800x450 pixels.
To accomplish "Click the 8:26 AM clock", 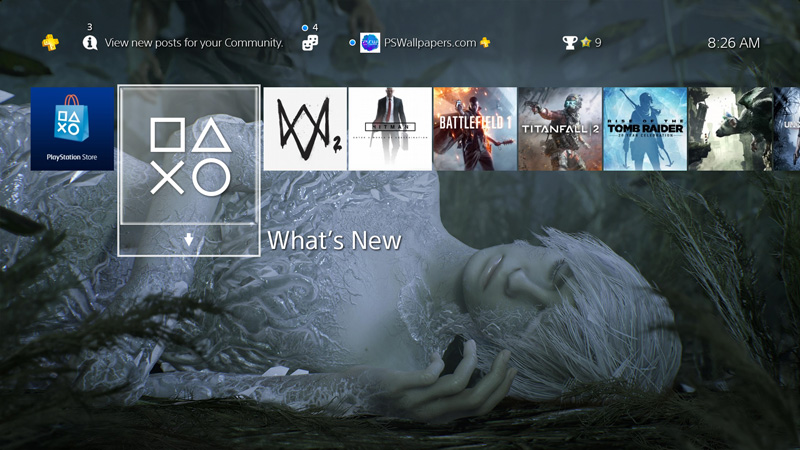I will point(733,43).
